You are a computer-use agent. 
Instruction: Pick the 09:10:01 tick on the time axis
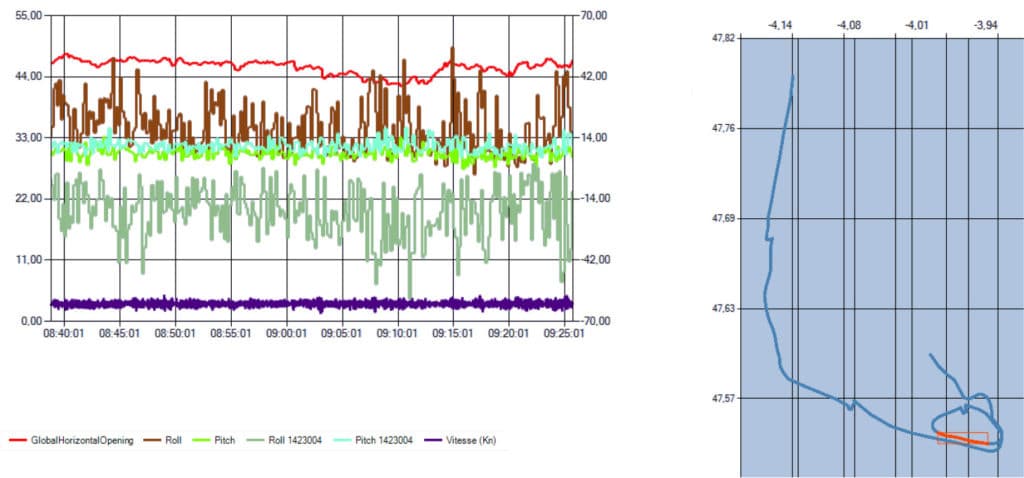pos(397,335)
